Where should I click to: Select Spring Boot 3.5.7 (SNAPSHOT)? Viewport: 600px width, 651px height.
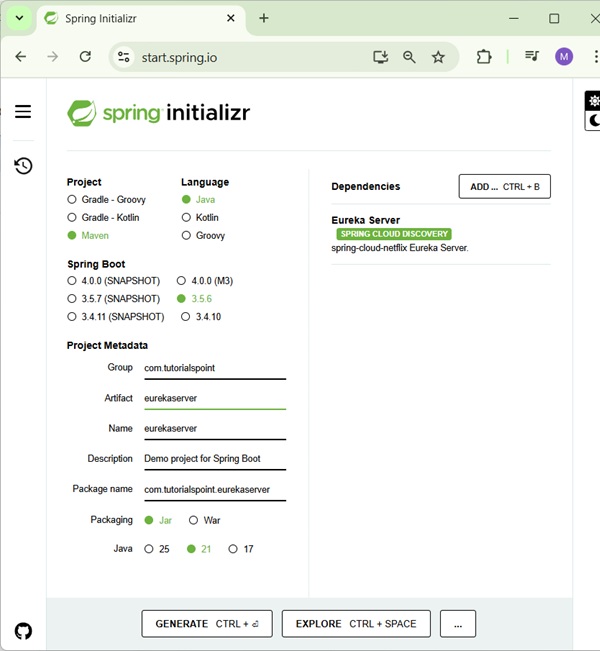(113, 299)
